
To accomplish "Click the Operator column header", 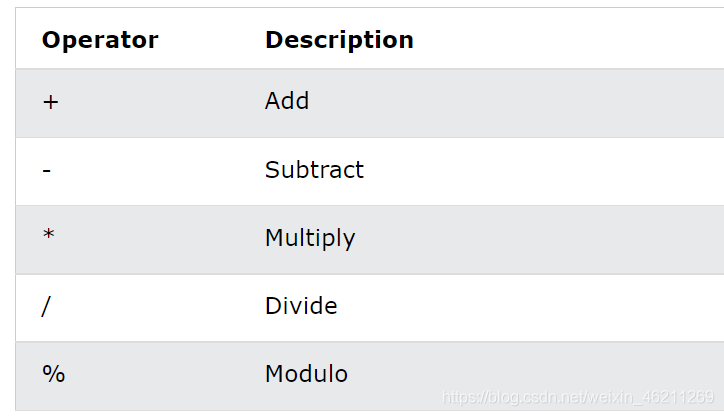I will [100, 40].
